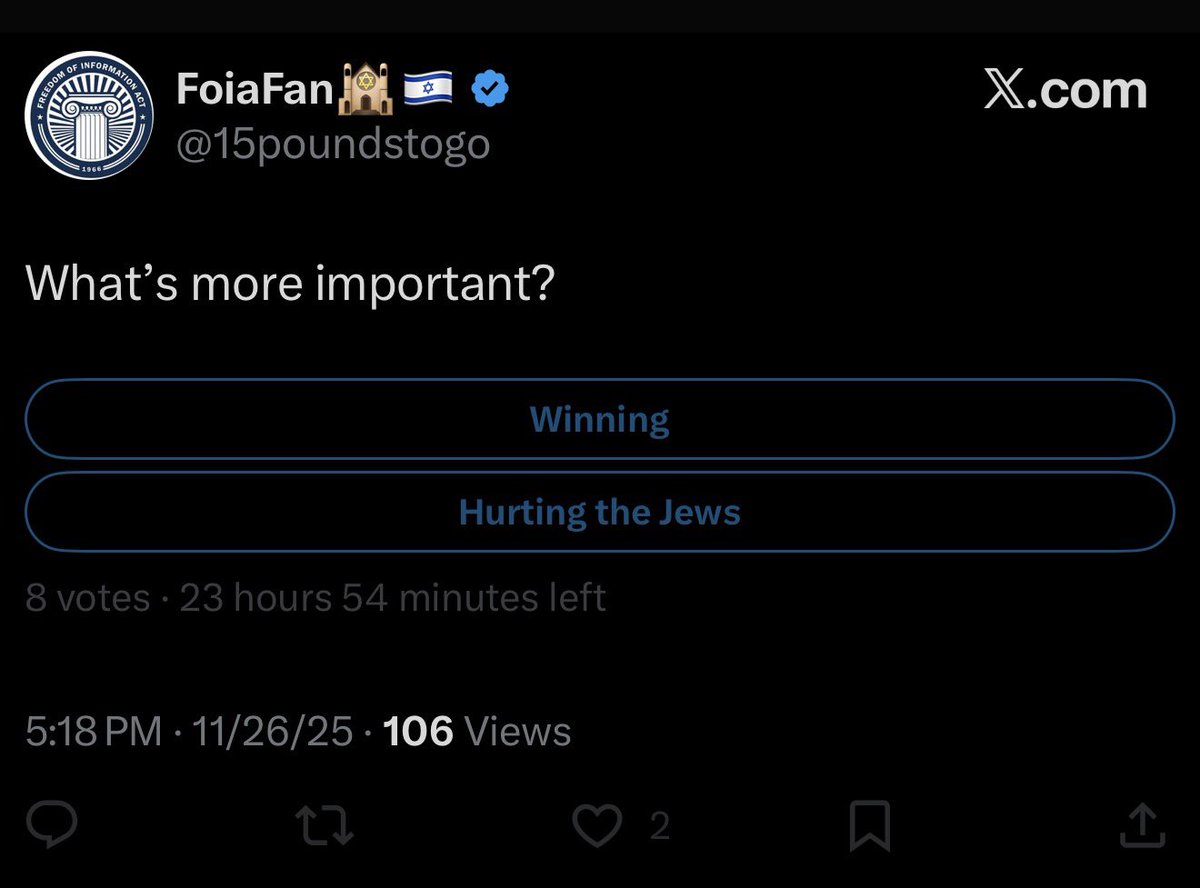Click the "What's more important?" post text

point(289,285)
